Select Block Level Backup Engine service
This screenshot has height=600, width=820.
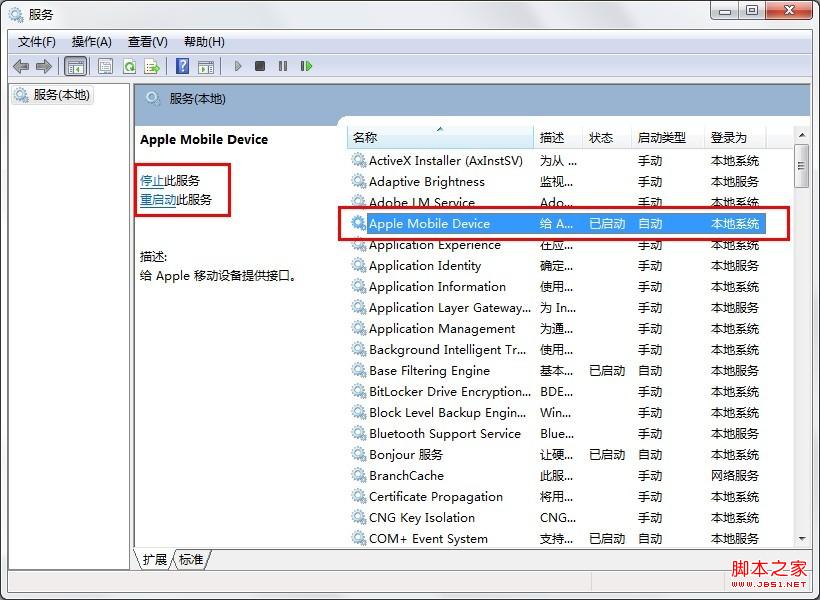point(556,412)
